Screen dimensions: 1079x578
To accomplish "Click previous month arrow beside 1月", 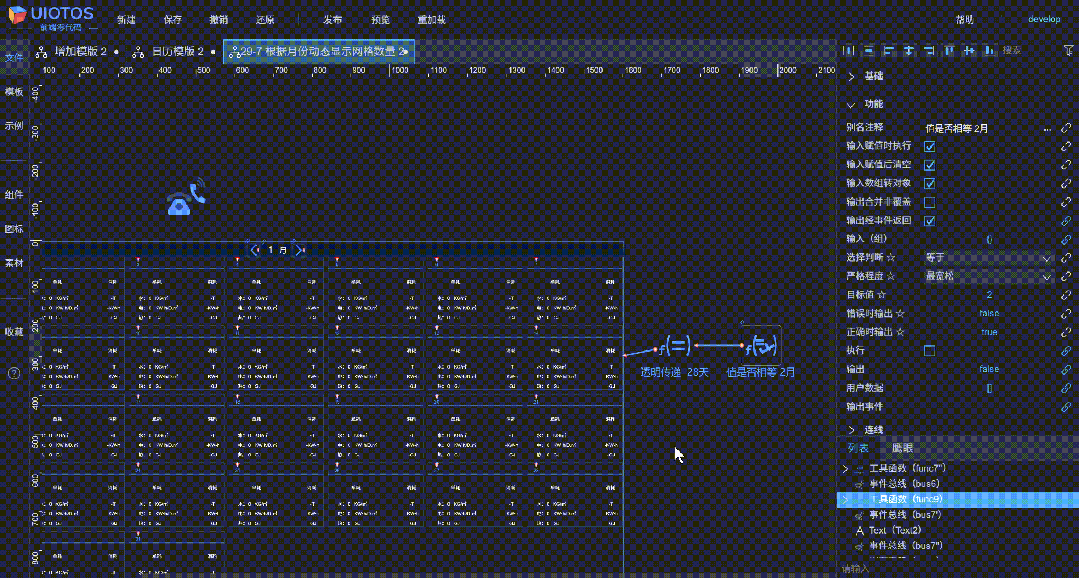I will tap(256, 250).
